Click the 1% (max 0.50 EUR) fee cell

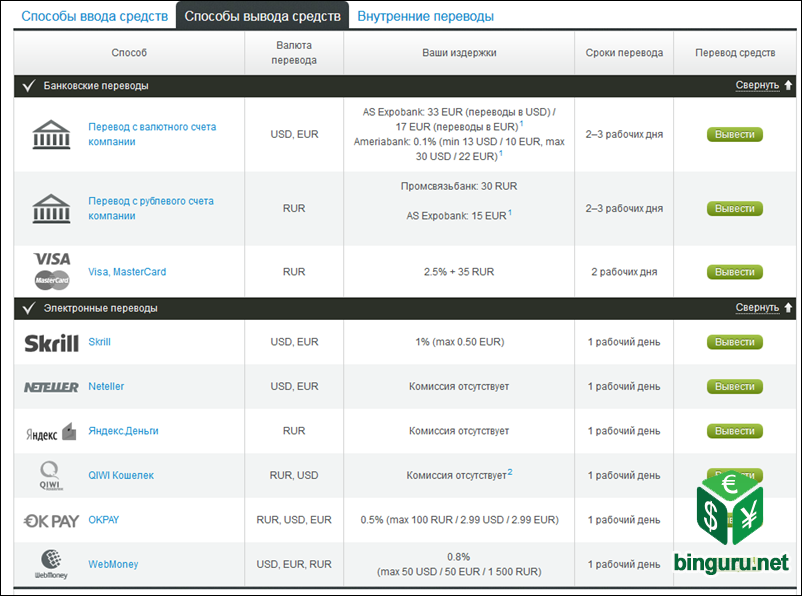point(459,342)
